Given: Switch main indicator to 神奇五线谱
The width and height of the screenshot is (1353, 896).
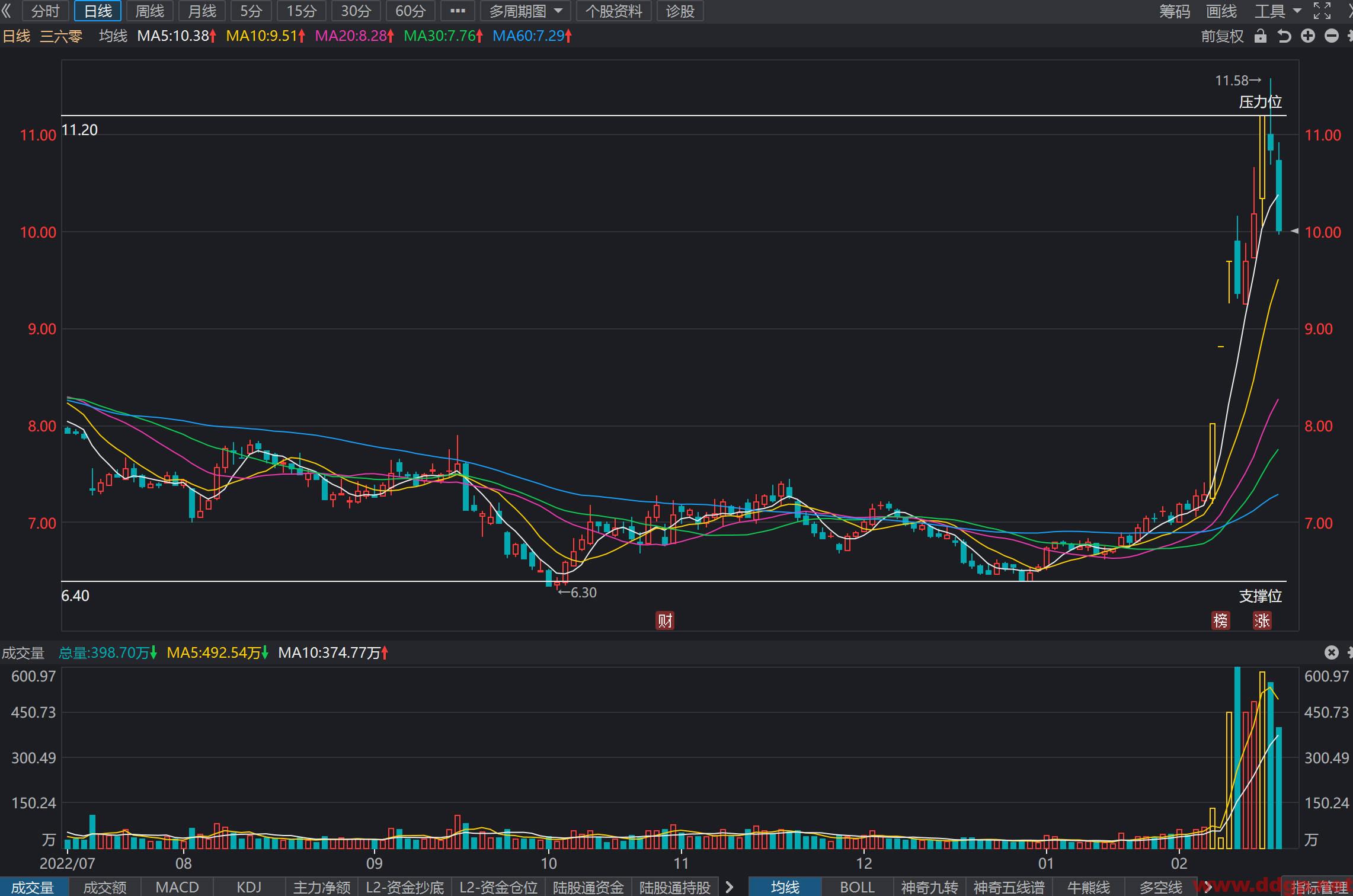Looking at the screenshot, I should (1009, 887).
